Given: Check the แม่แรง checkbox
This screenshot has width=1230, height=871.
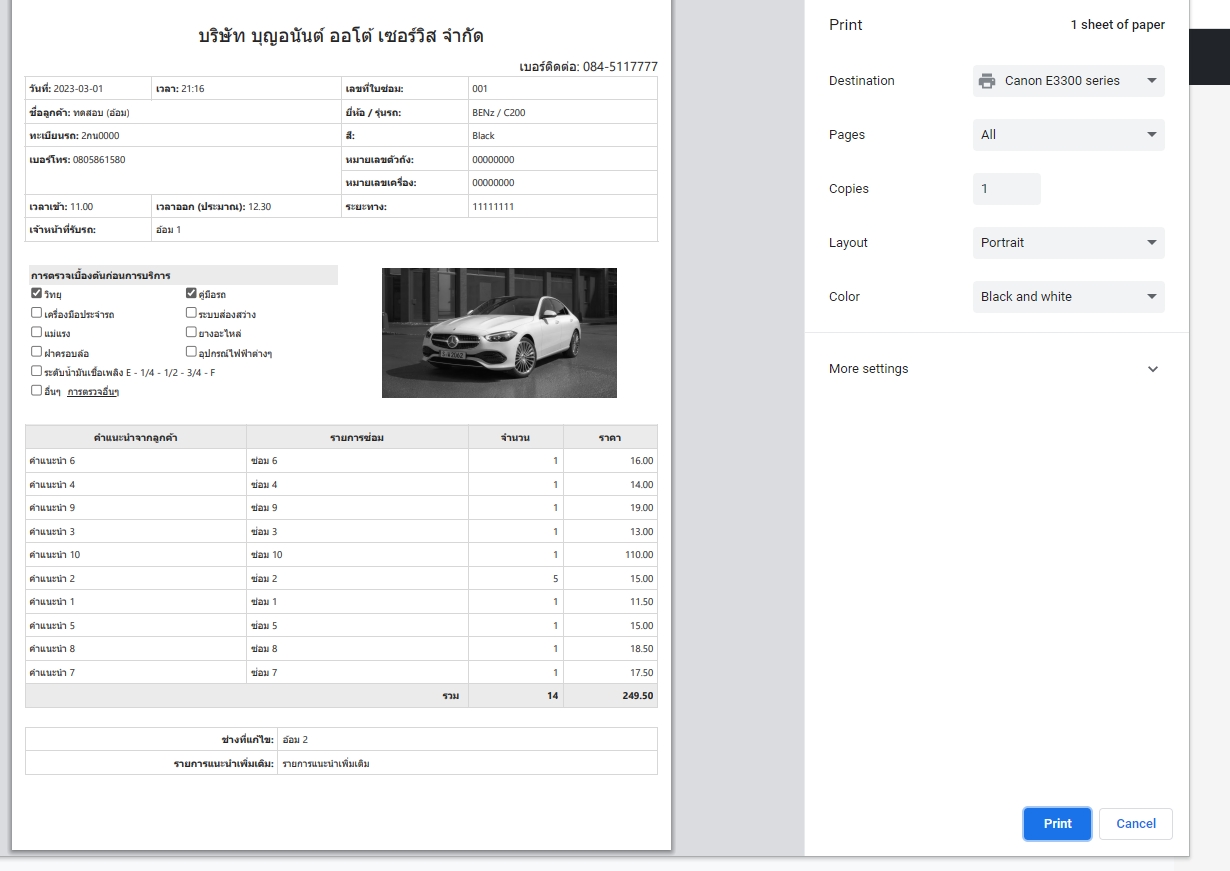Looking at the screenshot, I should point(37,332).
